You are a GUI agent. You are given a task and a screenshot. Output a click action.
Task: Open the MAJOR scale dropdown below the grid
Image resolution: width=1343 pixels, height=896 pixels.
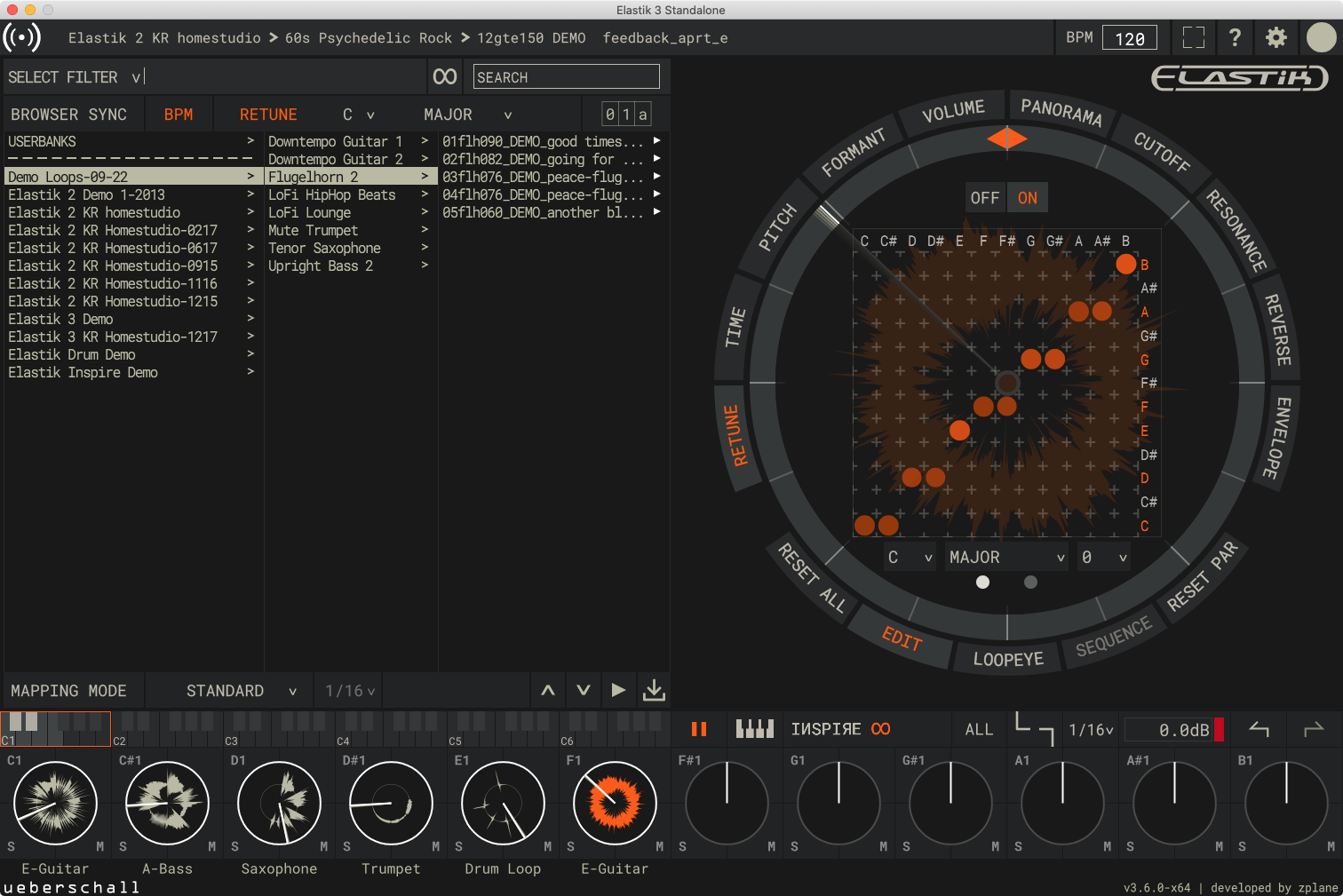coord(1005,558)
